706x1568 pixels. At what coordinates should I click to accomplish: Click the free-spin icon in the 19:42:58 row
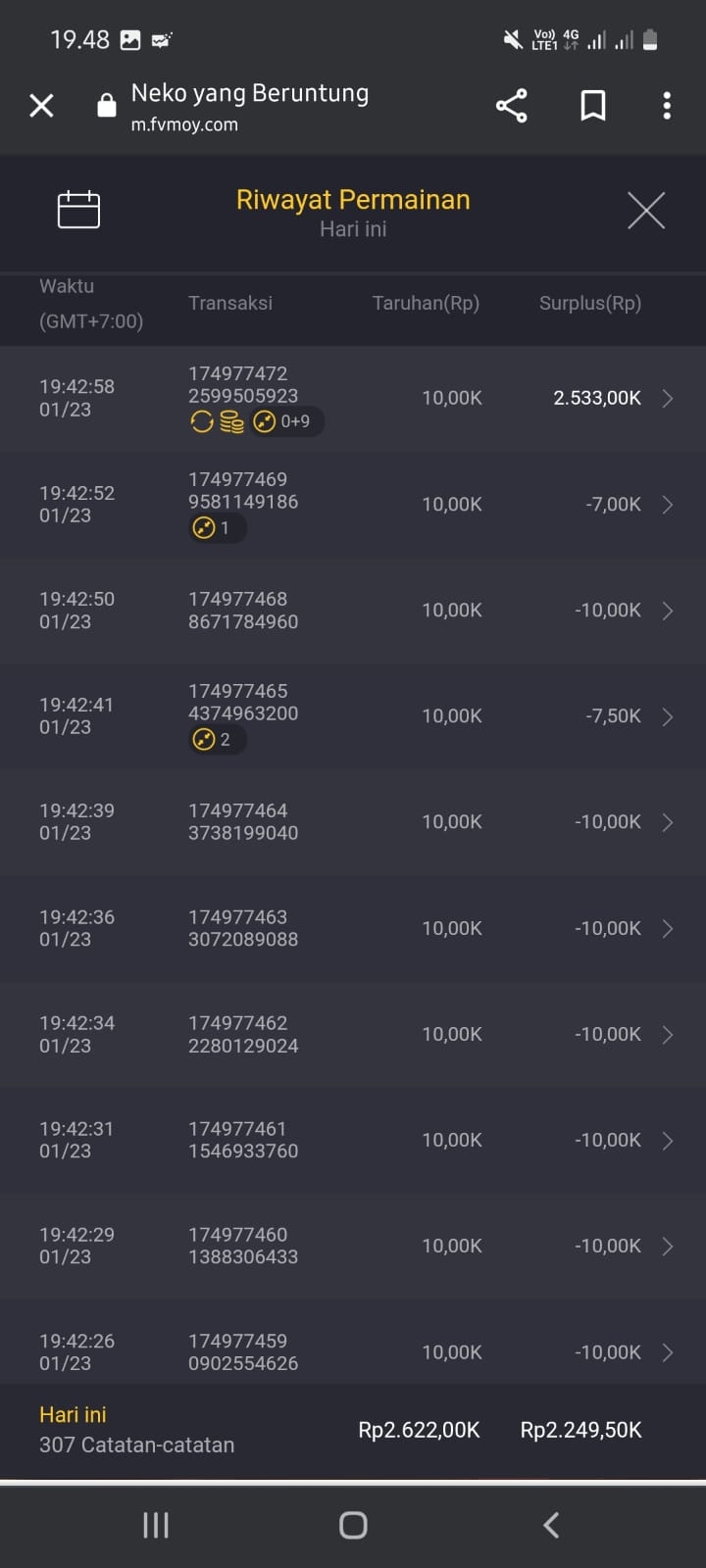tap(202, 421)
